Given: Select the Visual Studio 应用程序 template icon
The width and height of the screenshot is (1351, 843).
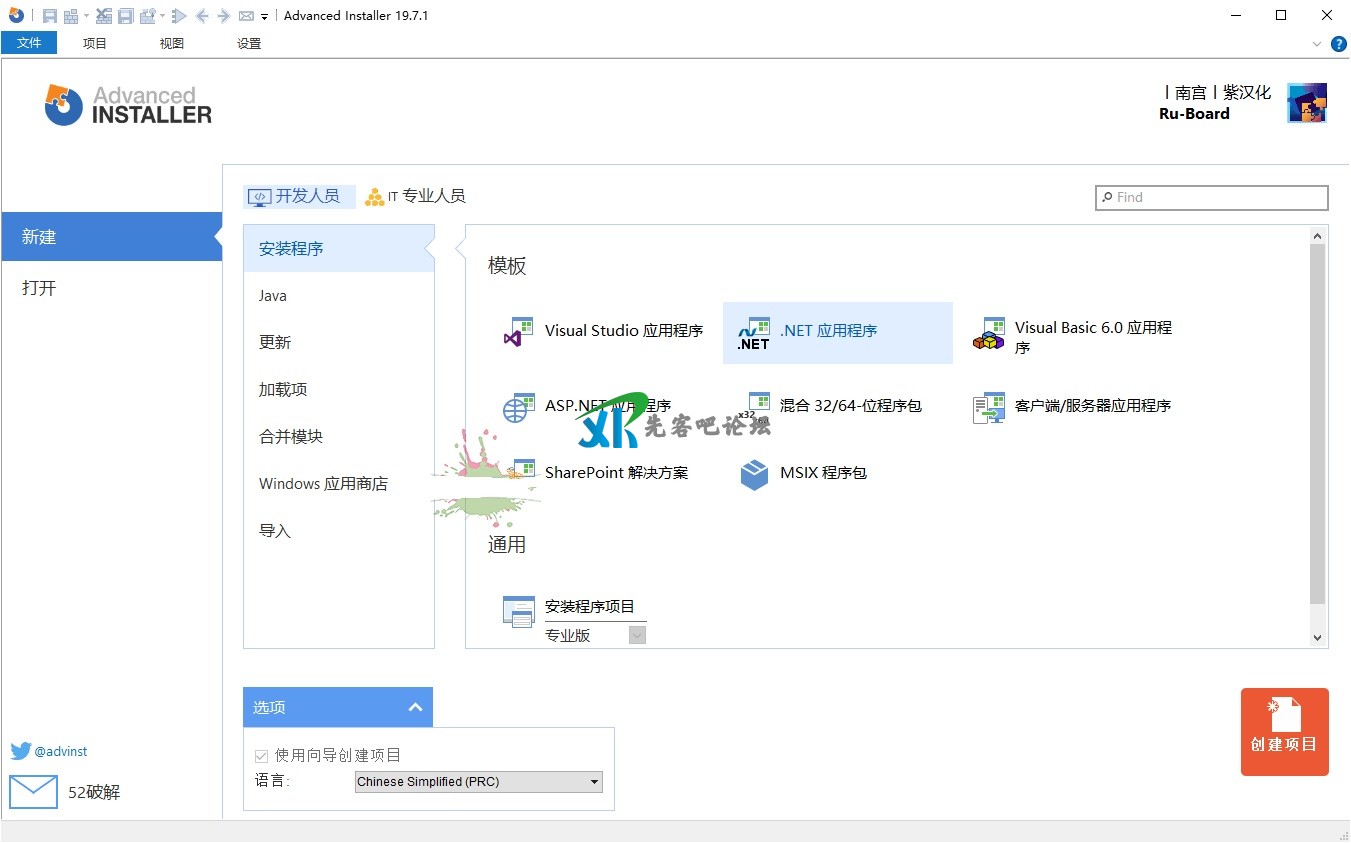Looking at the screenshot, I should click(518, 332).
